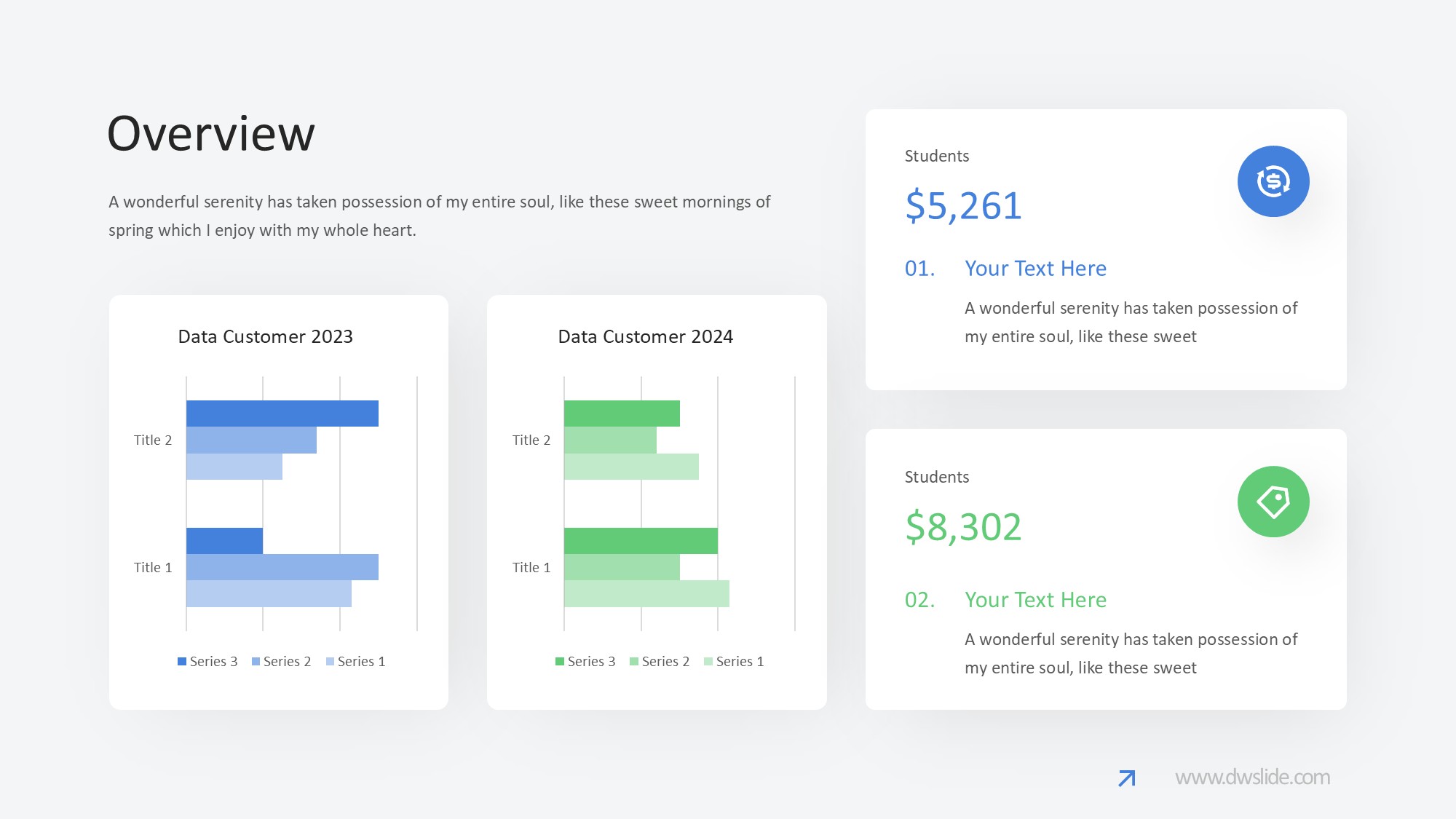Select the $8,302 amount text
The width and height of the screenshot is (1456, 819).
[x=963, y=526]
